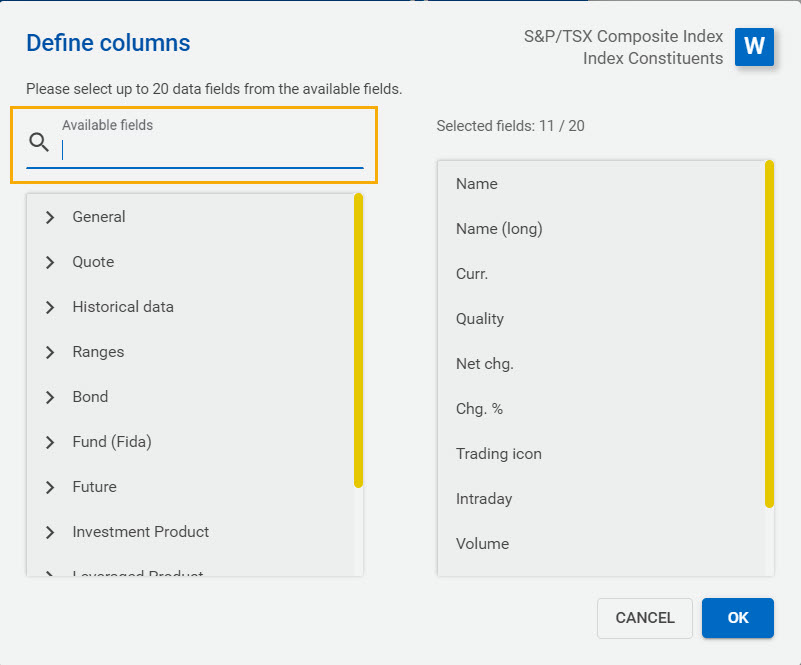
Task: Confirm column selection with OK
Action: [737, 618]
